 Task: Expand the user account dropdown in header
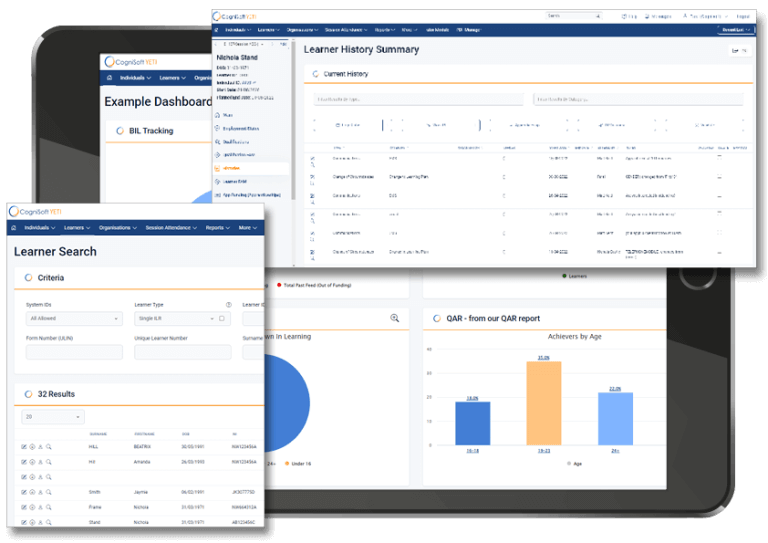click(705, 16)
